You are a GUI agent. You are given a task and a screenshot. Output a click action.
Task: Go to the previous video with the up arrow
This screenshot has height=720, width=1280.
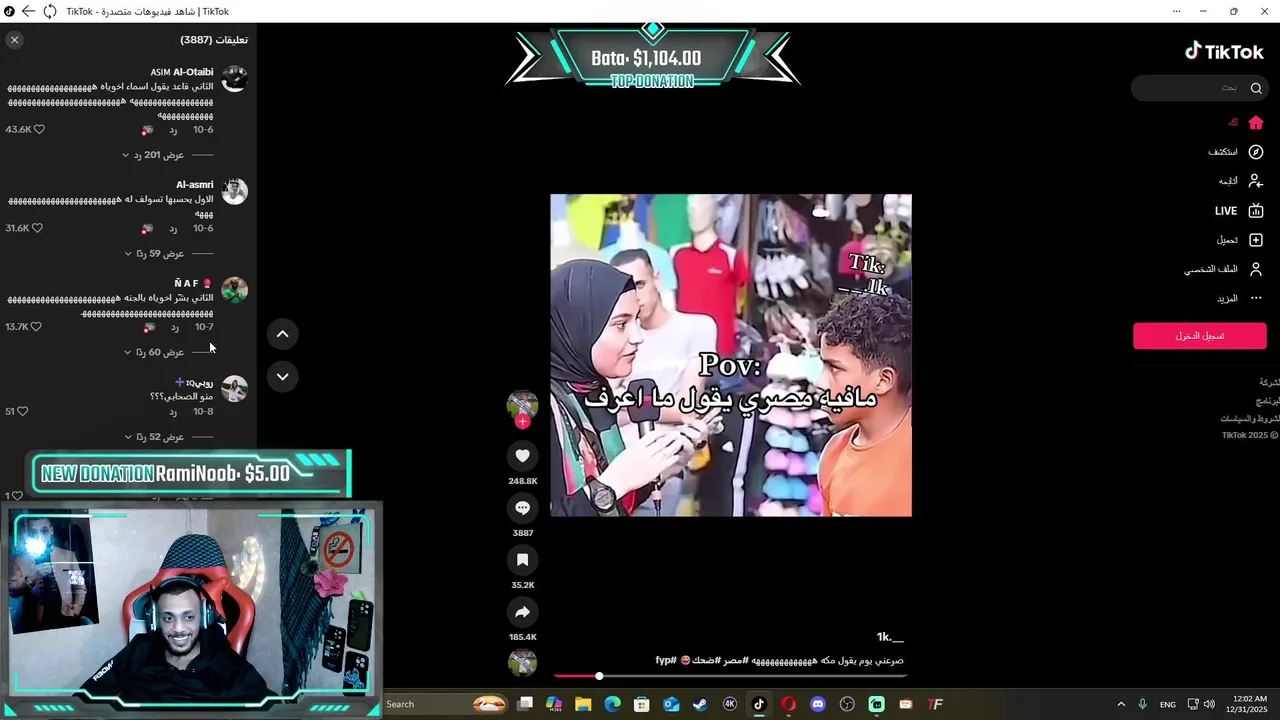coord(282,334)
